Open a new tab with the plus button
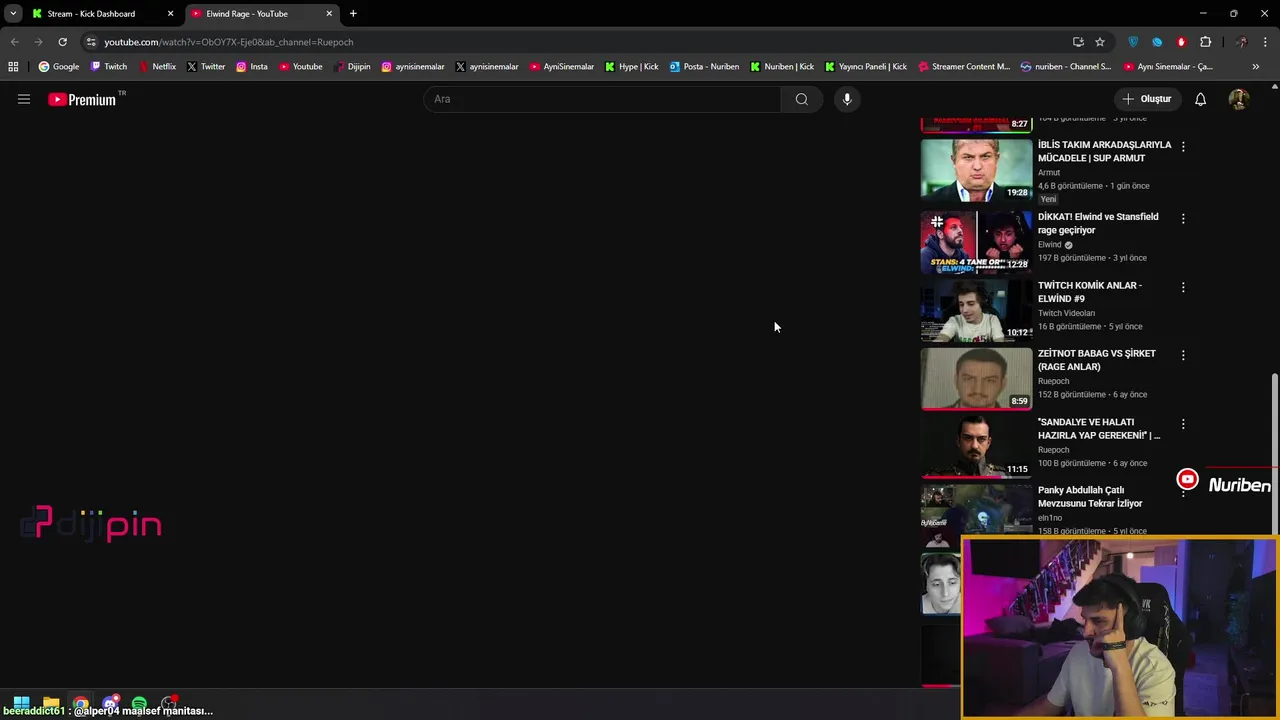1280x720 pixels. (x=353, y=14)
